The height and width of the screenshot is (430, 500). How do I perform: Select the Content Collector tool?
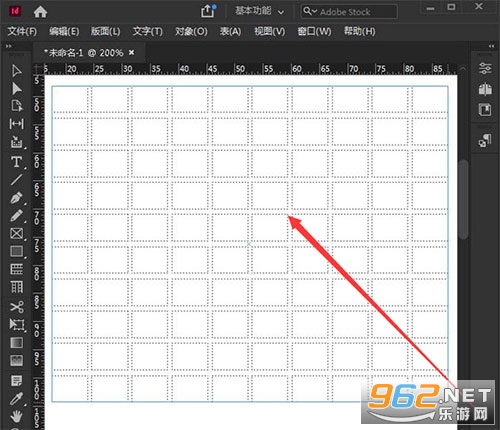[16, 142]
